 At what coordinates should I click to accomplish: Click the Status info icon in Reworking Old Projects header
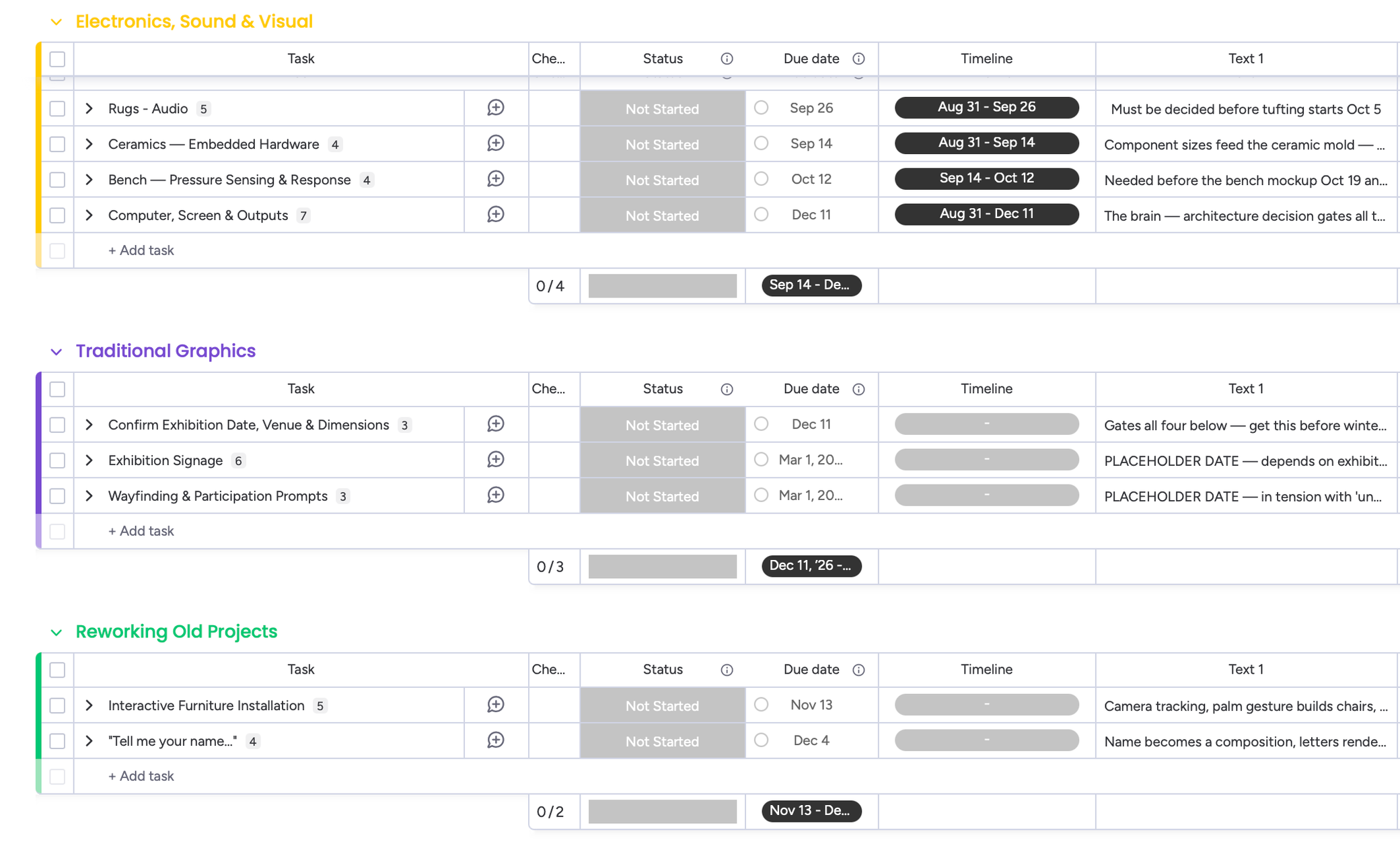click(727, 670)
